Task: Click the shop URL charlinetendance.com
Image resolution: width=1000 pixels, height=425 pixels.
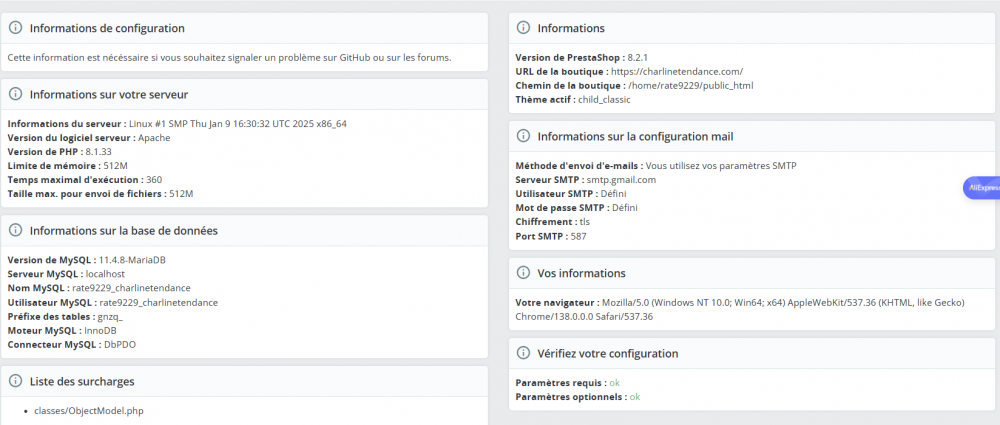Action: [676, 72]
